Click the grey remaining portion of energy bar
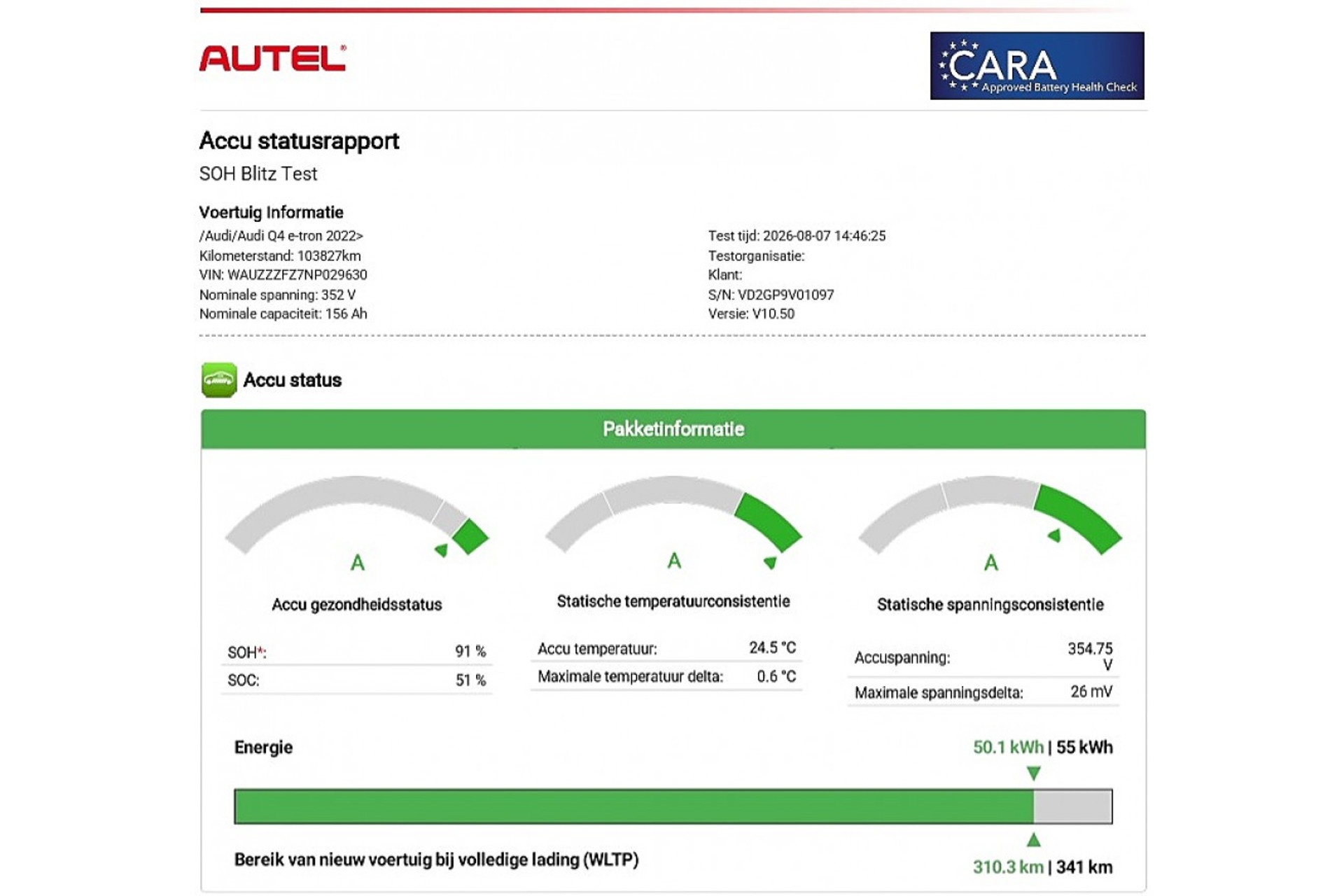Image resolution: width=1344 pixels, height=896 pixels. pyautogui.click(x=1072, y=806)
